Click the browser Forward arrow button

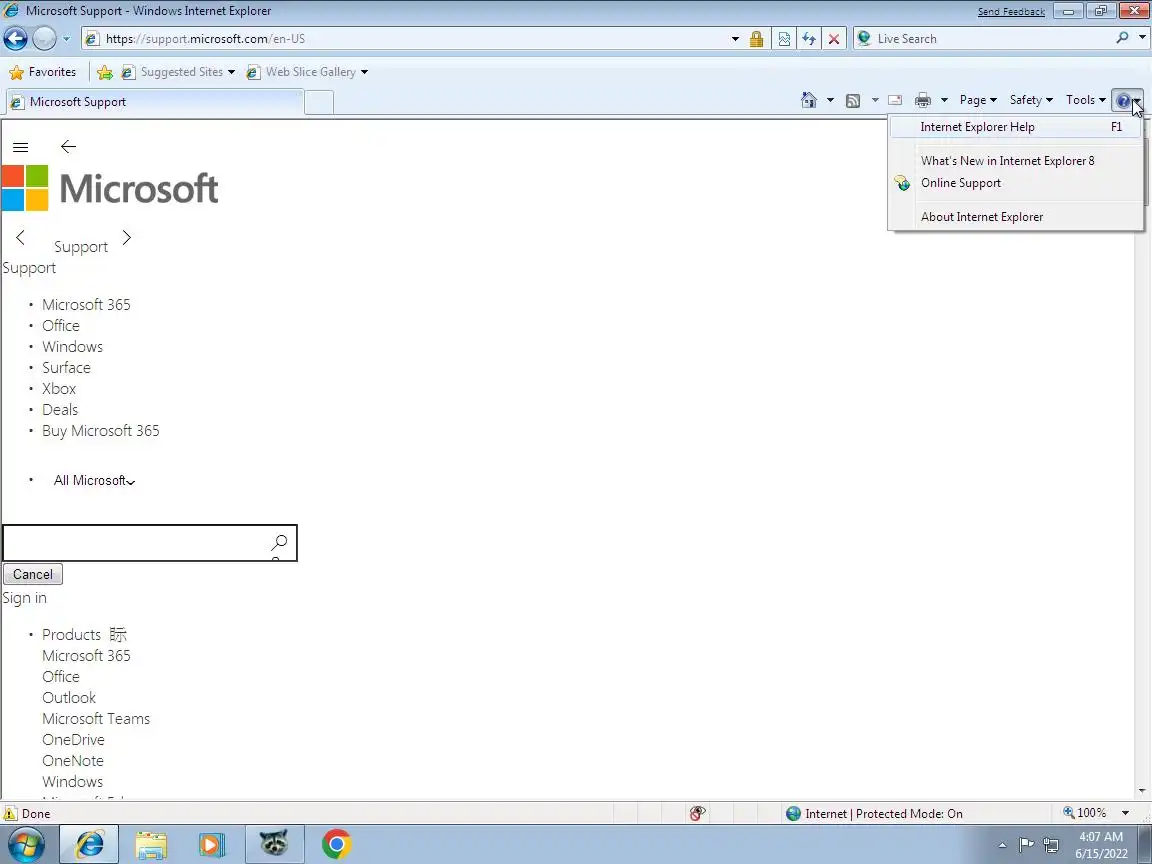point(44,38)
